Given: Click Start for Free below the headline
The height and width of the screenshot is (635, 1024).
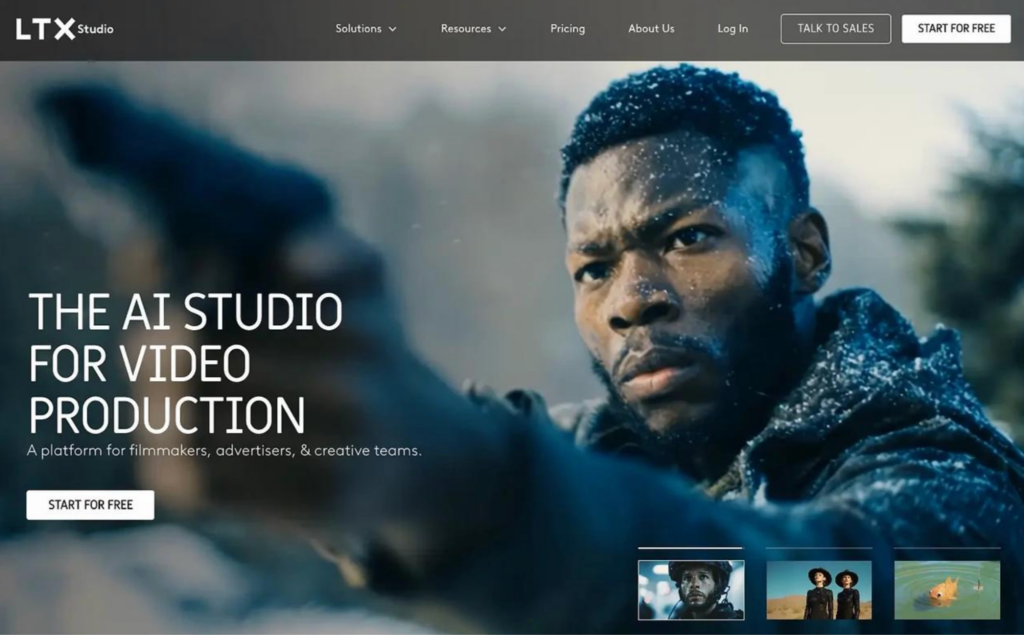Looking at the screenshot, I should pos(90,505).
